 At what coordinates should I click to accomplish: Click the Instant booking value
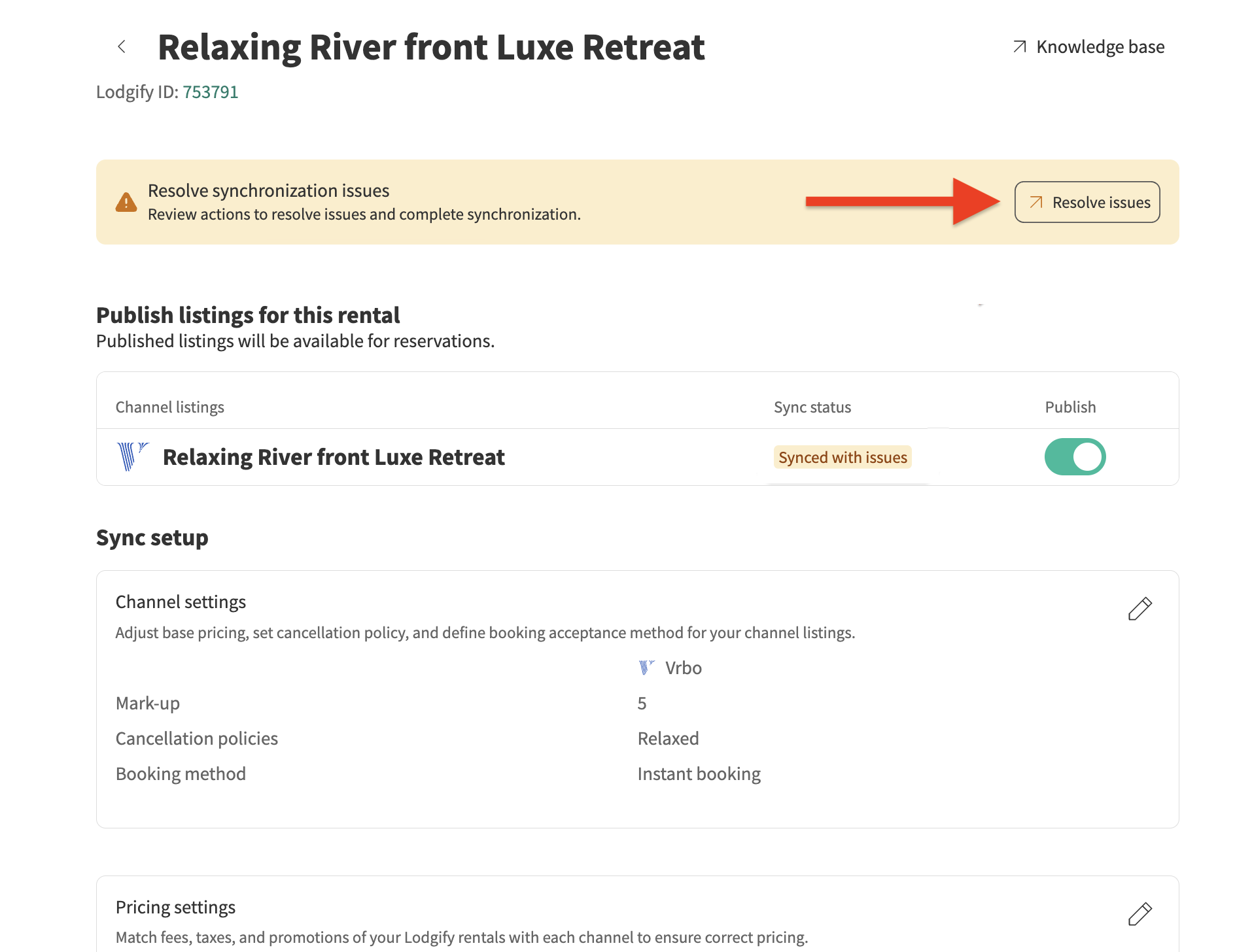[699, 773]
